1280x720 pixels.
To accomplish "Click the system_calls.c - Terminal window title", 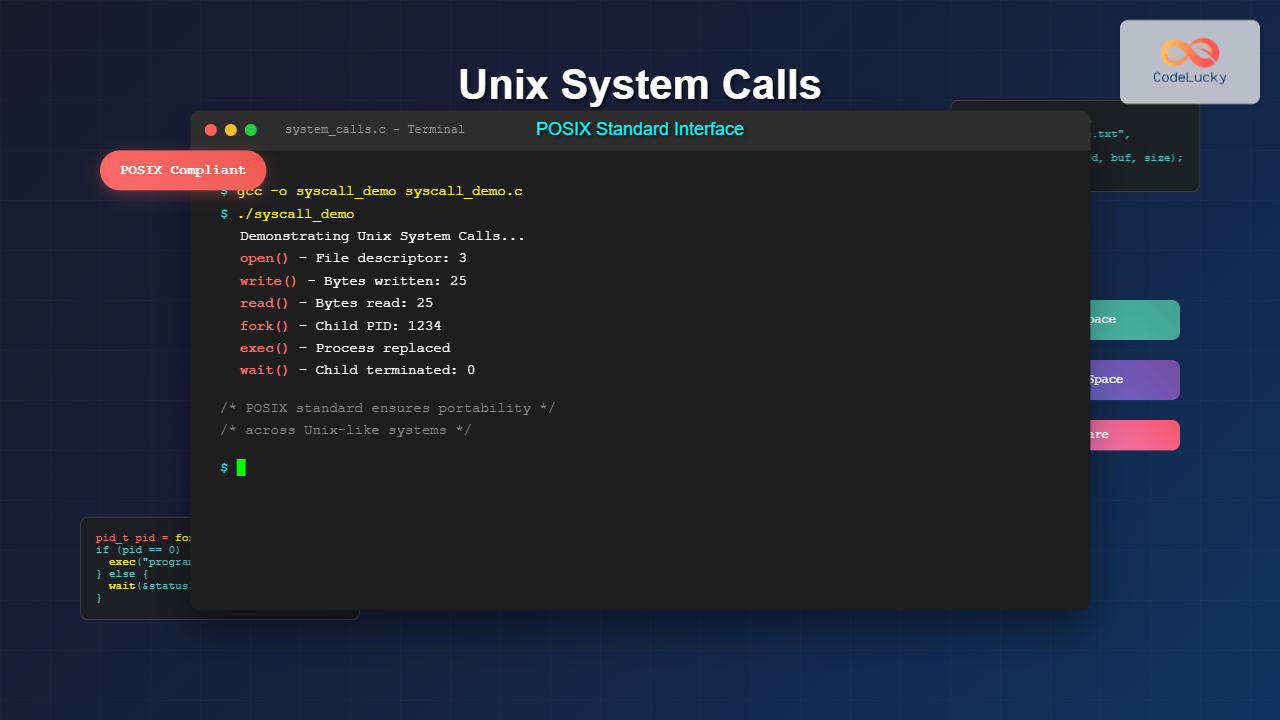I will click(374, 130).
